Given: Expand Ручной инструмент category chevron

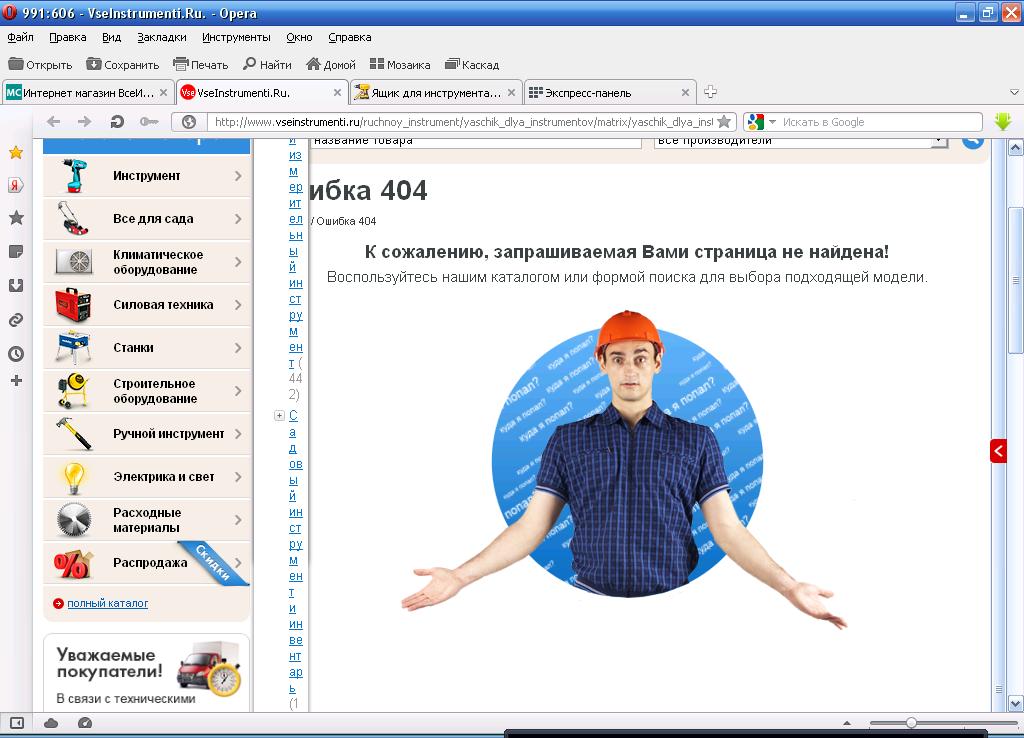Looking at the screenshot, I should (238, 434).
